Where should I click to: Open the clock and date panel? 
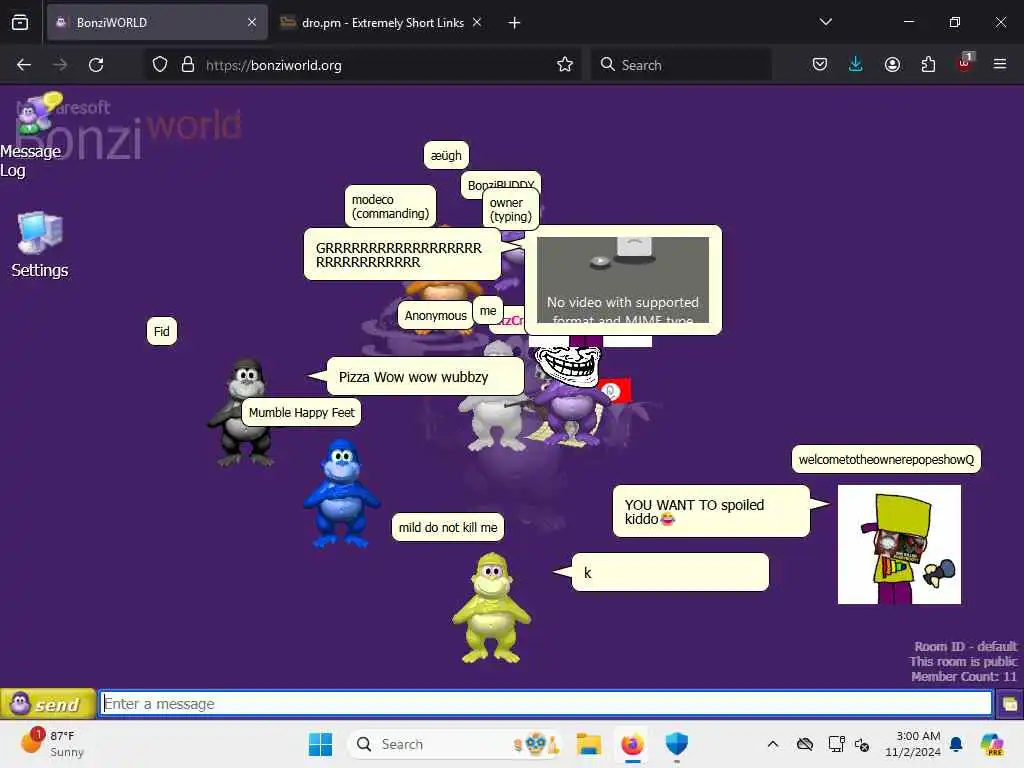912,744
